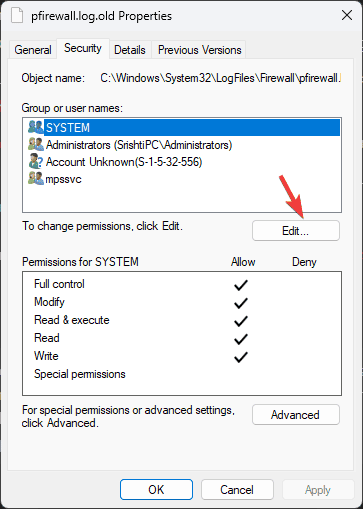The image size is (363, 509).
Task: Confirm with the OK button
Action: (156, 490)
